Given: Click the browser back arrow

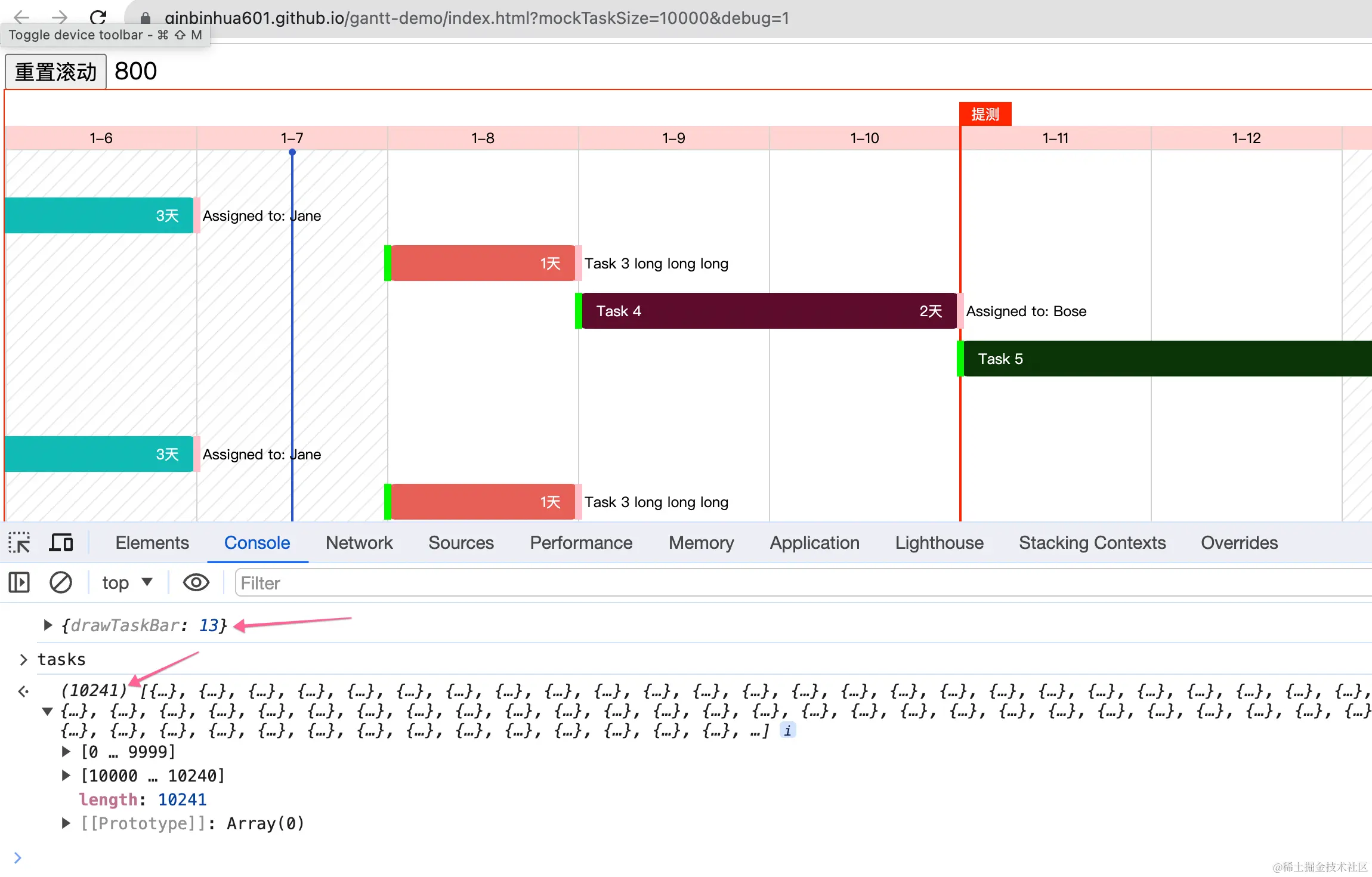Looking at the screenshot, I should pos(21,18).
